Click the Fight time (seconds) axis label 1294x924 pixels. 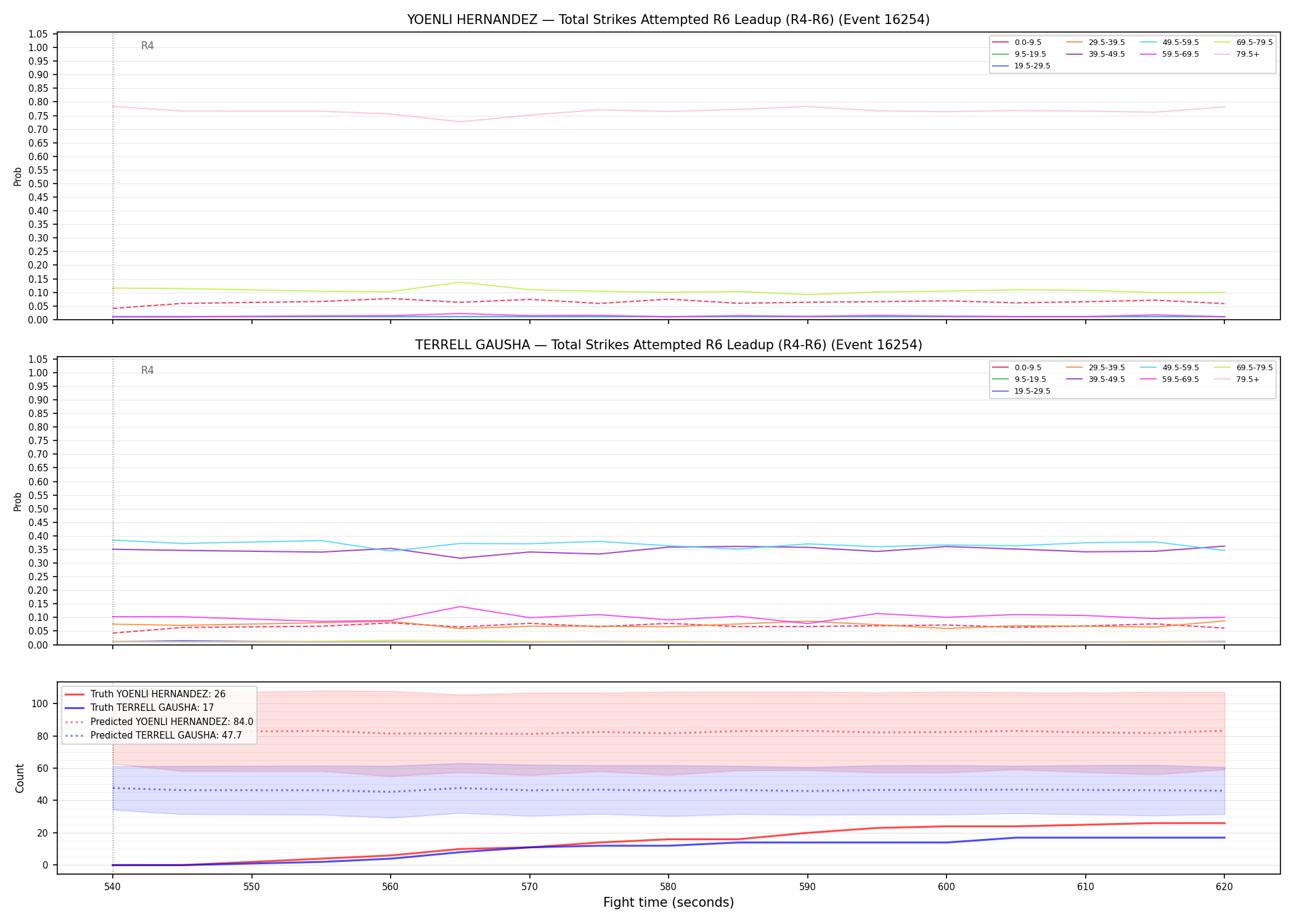click(669, 903)
